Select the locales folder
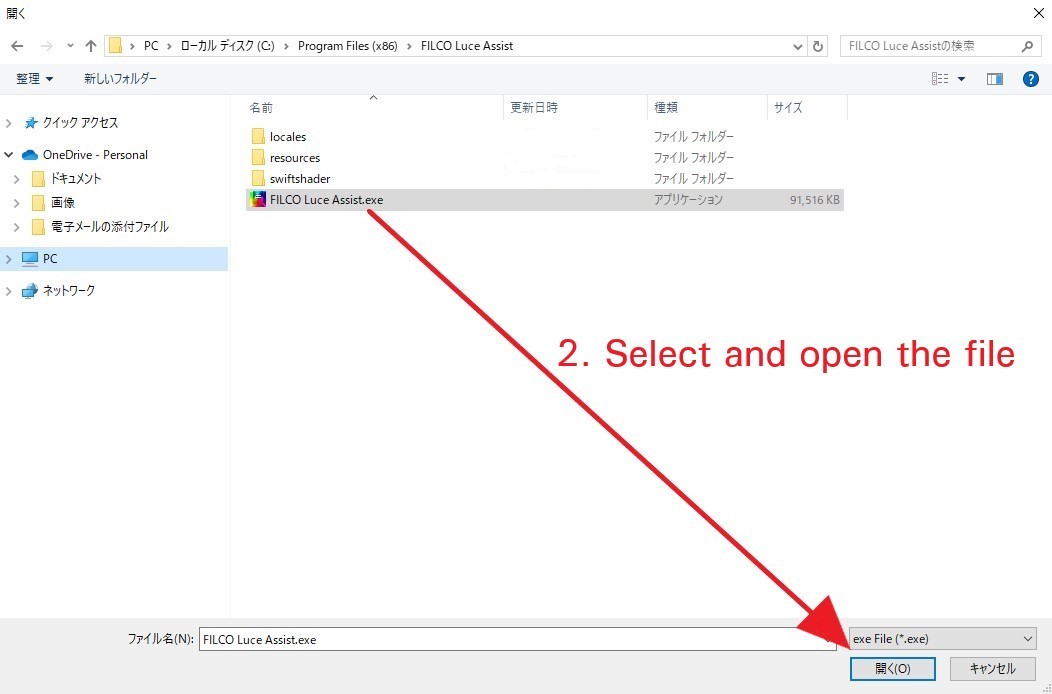1052x694 pixels. [x=288, y=137]
